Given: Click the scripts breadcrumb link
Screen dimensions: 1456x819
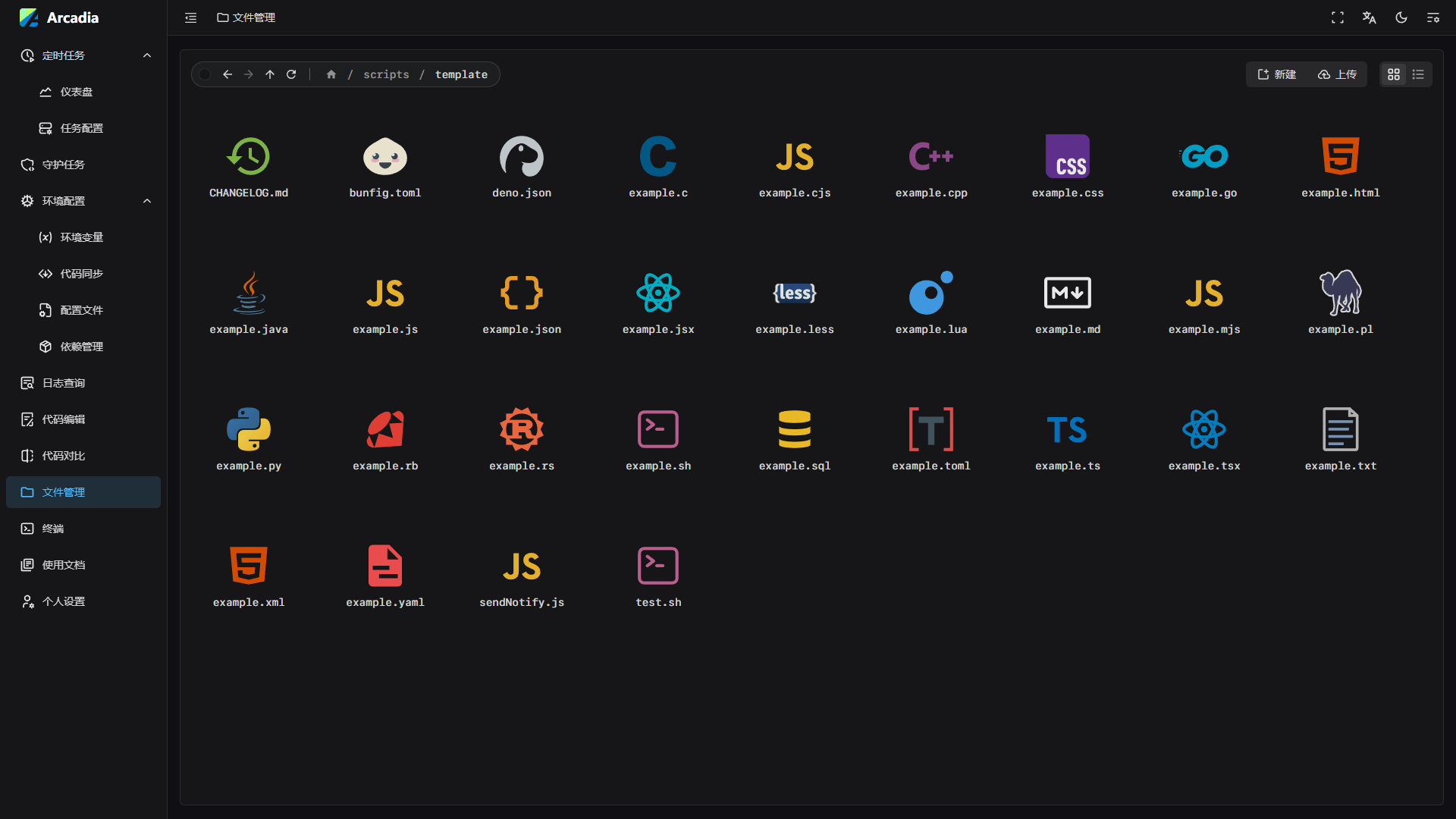Looking at the screenshot, I should [386, 74].
